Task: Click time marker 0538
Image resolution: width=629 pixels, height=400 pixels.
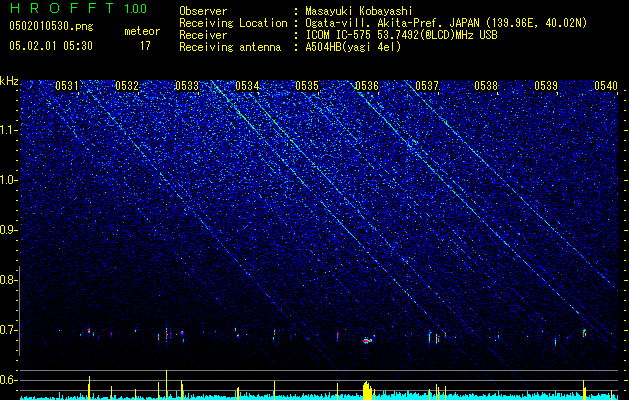Action: click(x=486, y=86)
